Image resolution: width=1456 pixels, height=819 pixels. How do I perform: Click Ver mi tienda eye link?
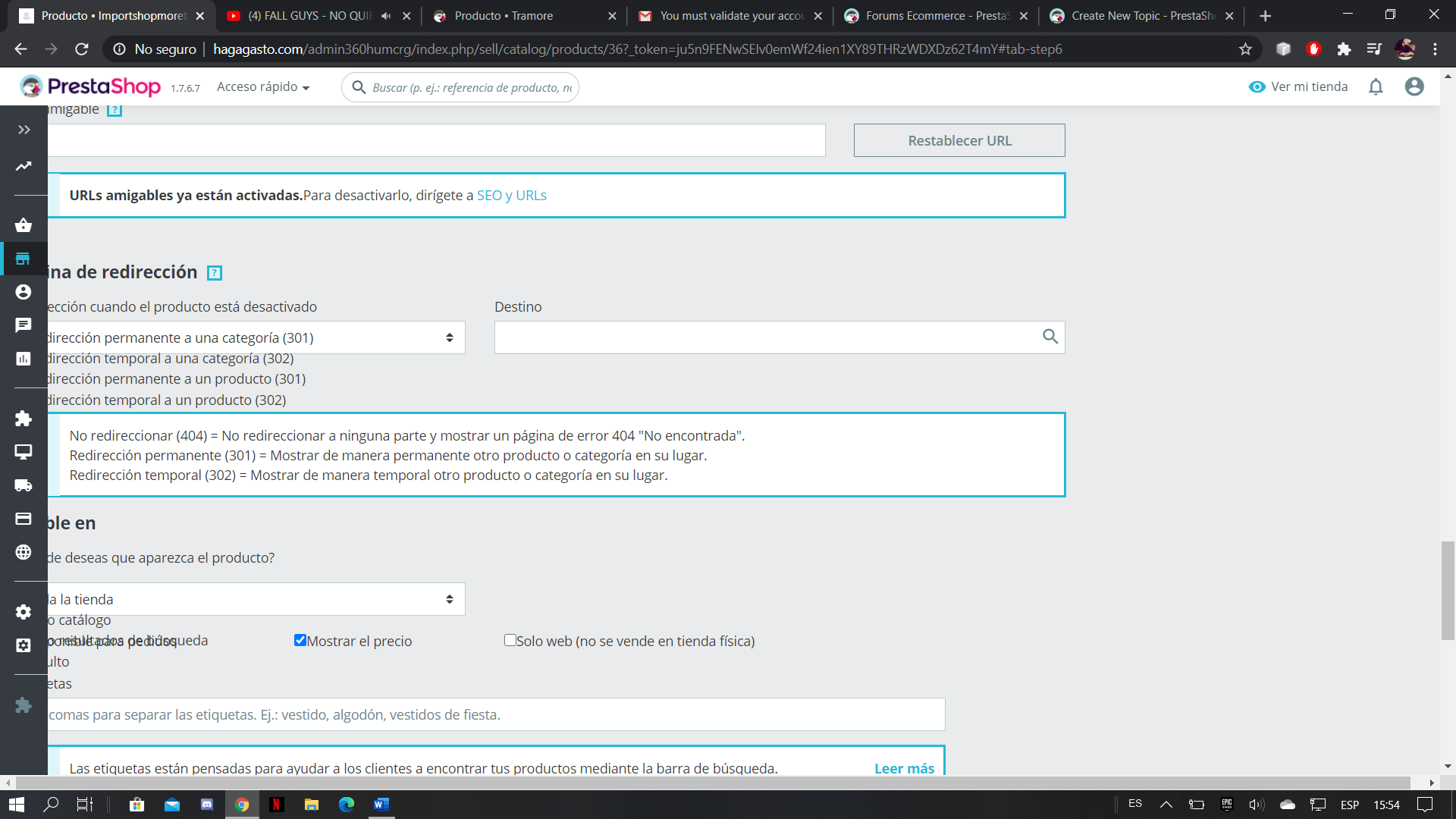click(1298, 86)
